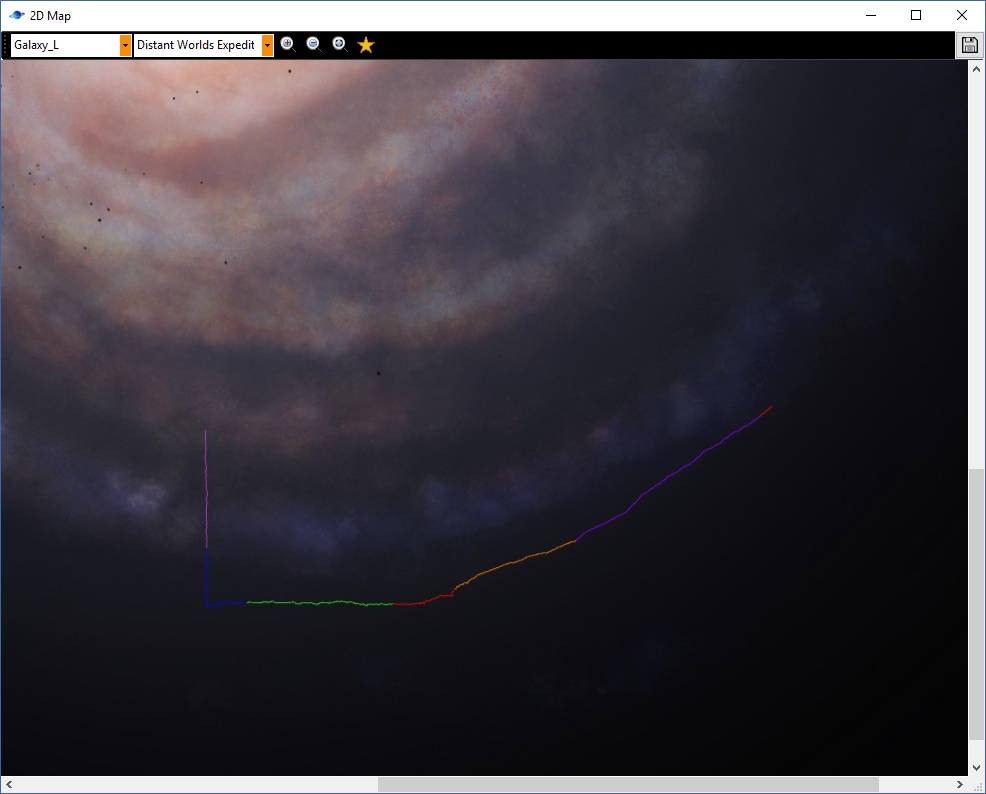
Task: Click the toolbar drag grip handle
Action: pos(6,45)
